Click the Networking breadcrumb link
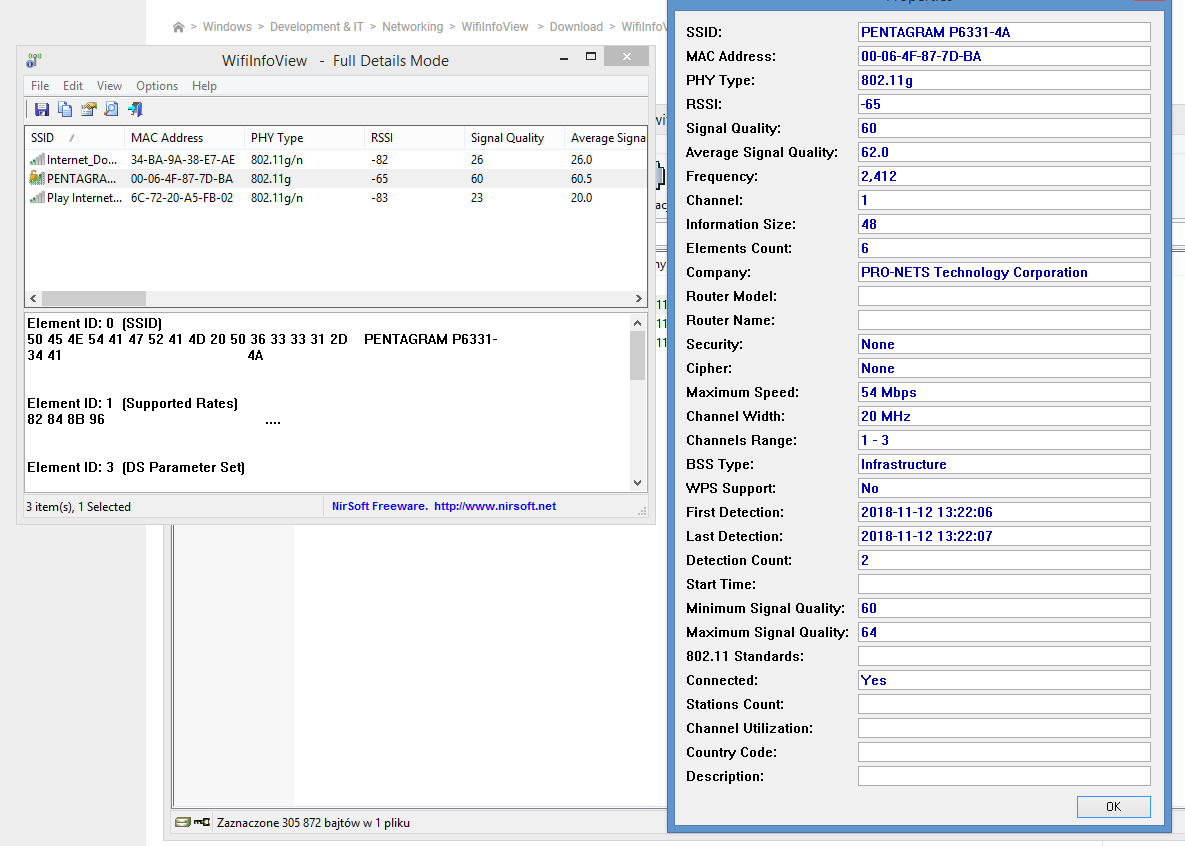 coord(413,27)
